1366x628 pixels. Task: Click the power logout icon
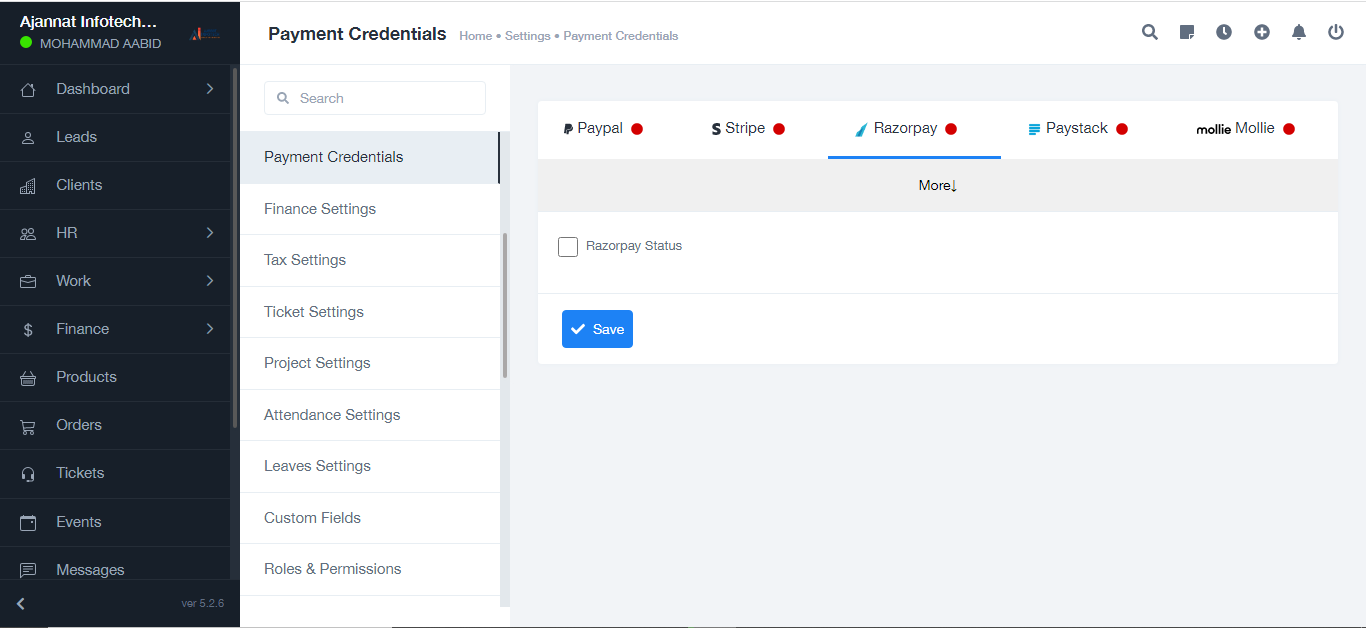tap(1336, 32)
